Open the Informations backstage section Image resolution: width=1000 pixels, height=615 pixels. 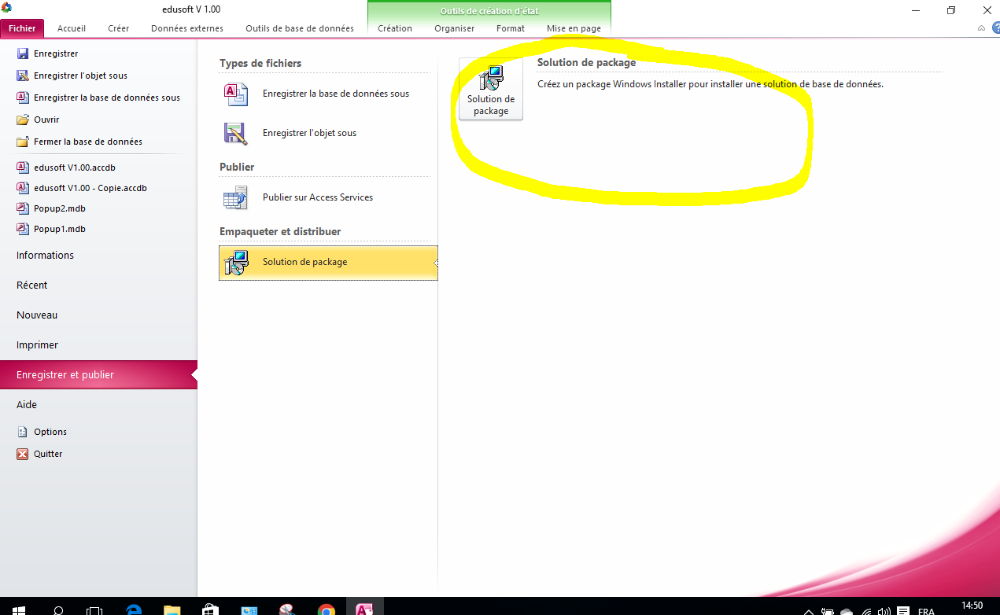45,255
